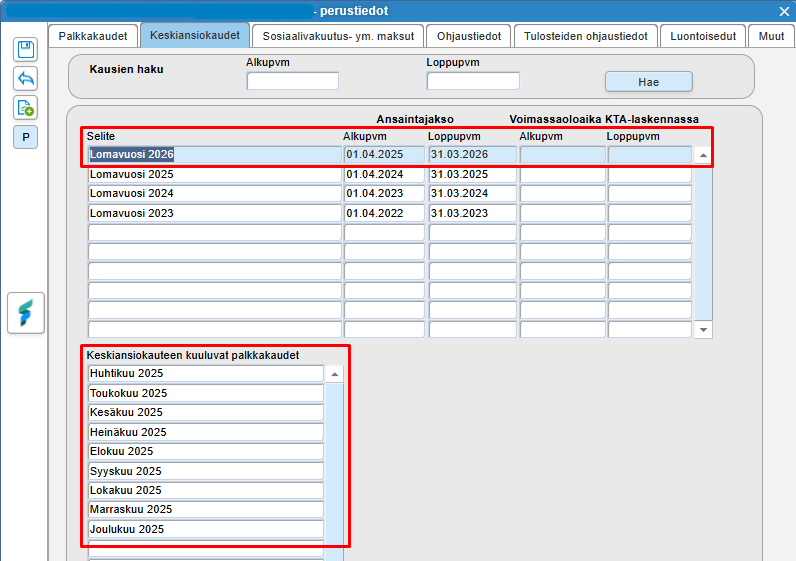Click the Loppupvm search input field

click(x=472, y=81)
